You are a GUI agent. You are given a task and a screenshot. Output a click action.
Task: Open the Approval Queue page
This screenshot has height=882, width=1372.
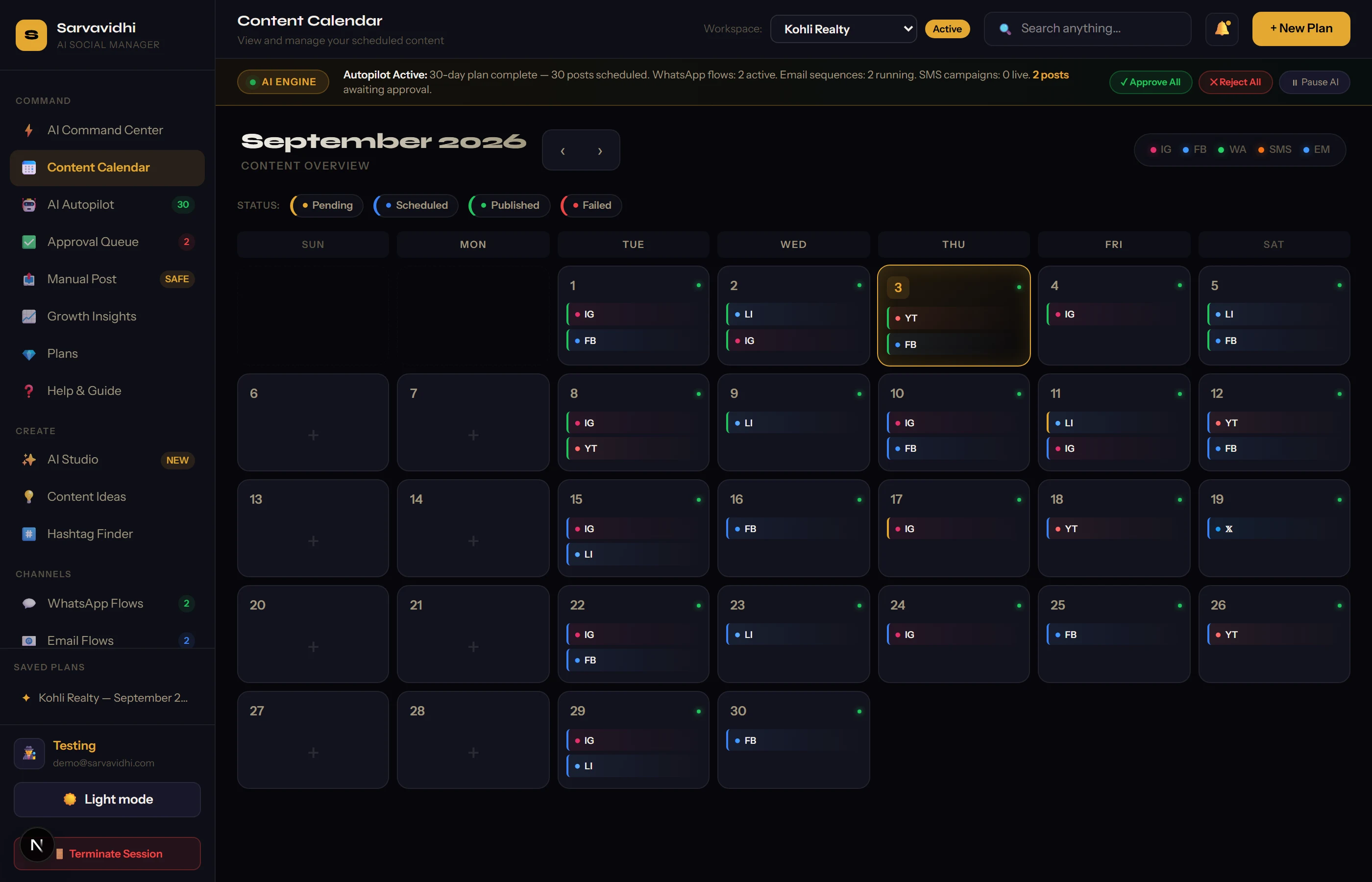pos(107,242)
